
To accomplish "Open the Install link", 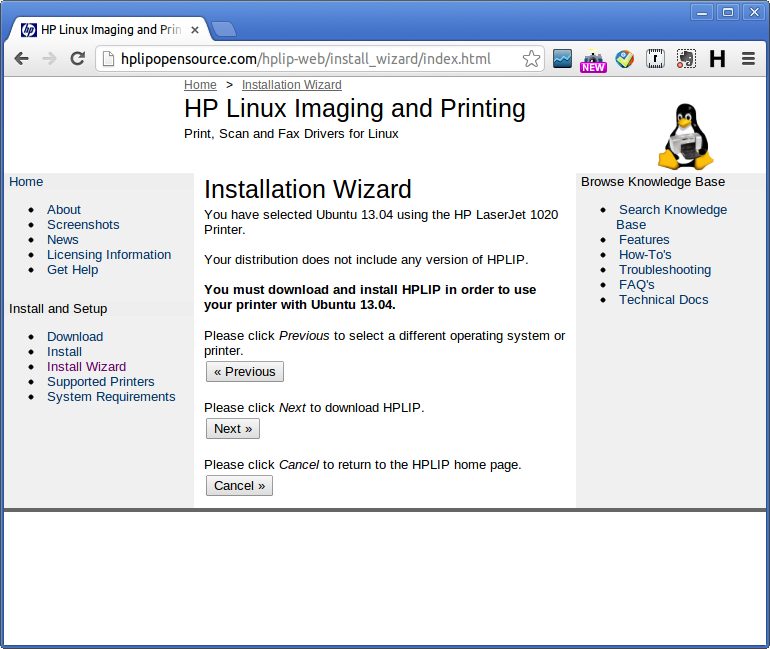I will (x=64, y=352).
